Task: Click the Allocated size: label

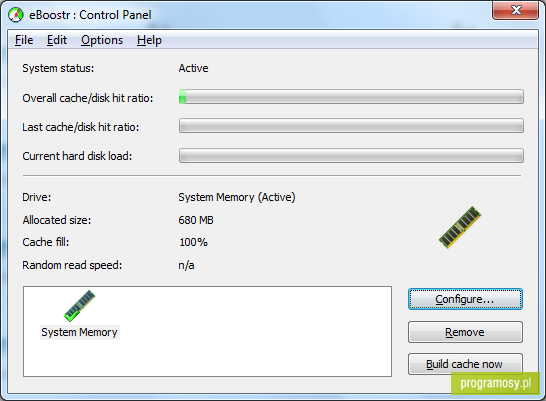Action: click(x=57, y=220)
